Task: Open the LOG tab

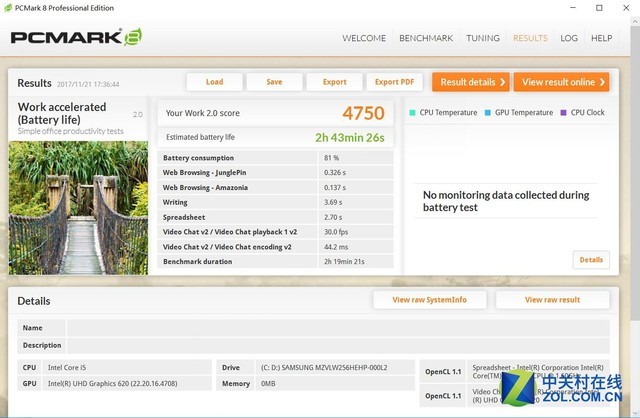Action: tap(569, 38)
